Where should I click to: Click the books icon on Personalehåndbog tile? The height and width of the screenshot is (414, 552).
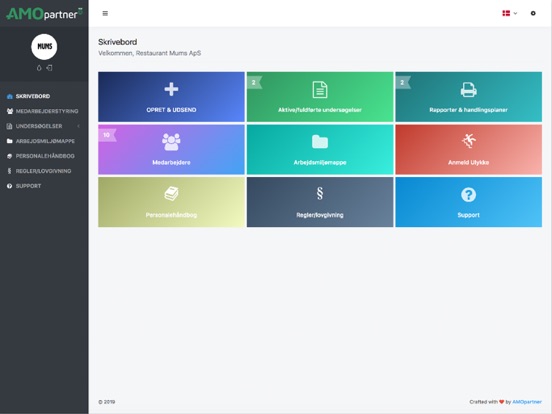pos(171,194)
